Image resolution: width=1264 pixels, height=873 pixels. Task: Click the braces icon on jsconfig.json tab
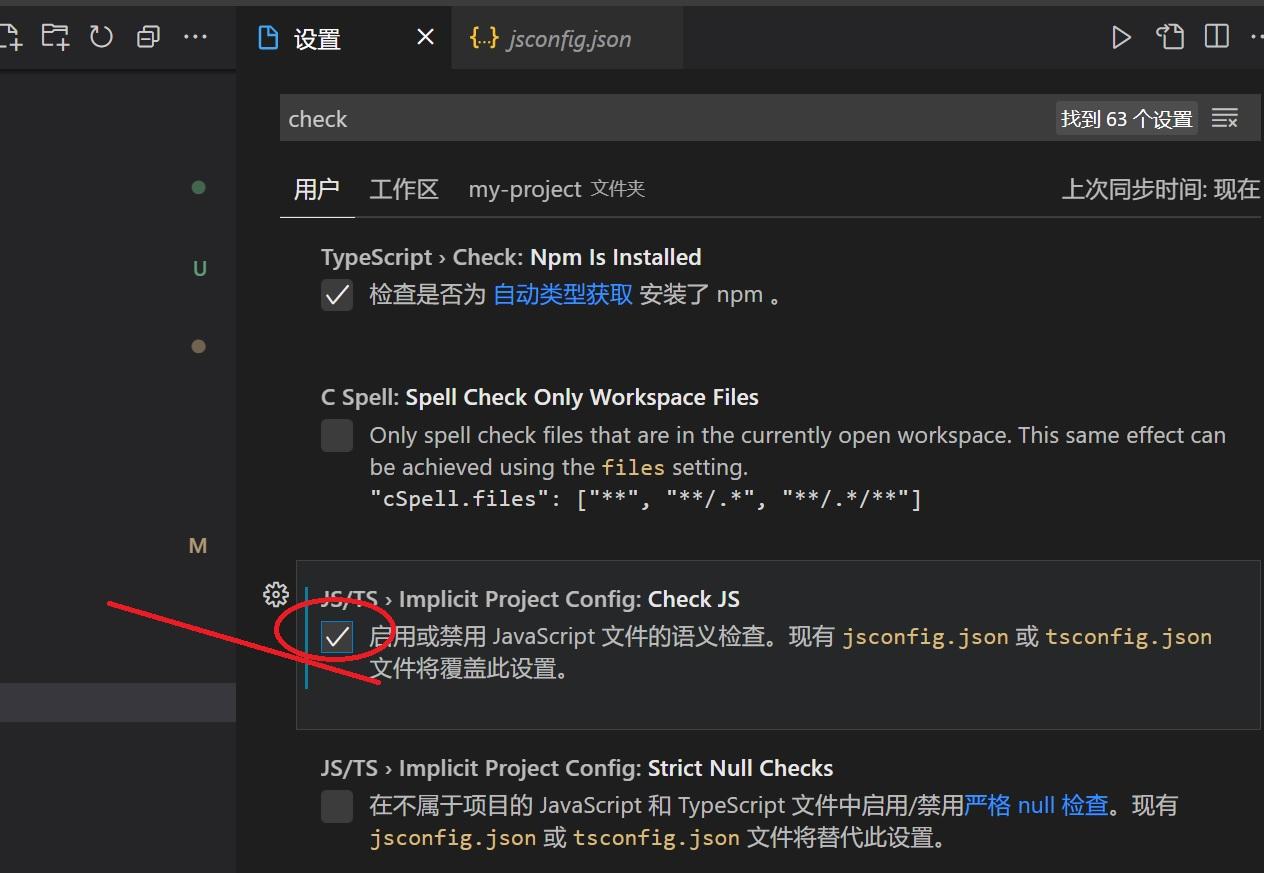(483, 38)
